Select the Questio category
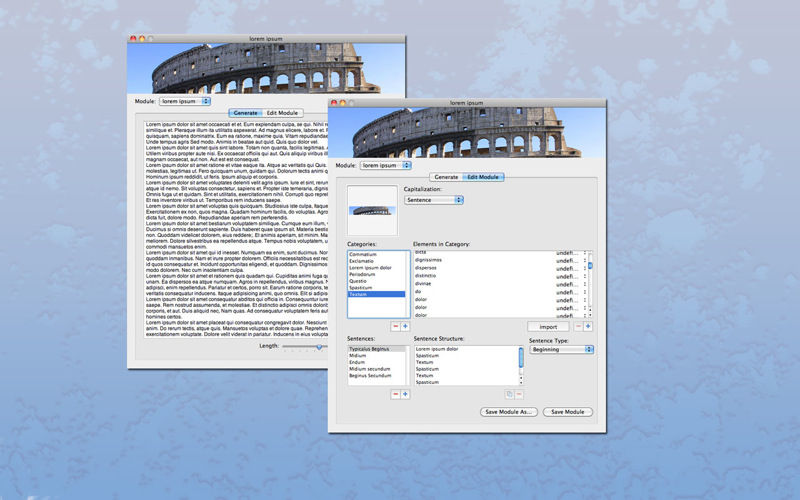This screenshot has height=500, width=800. click(x=377, y=281)
